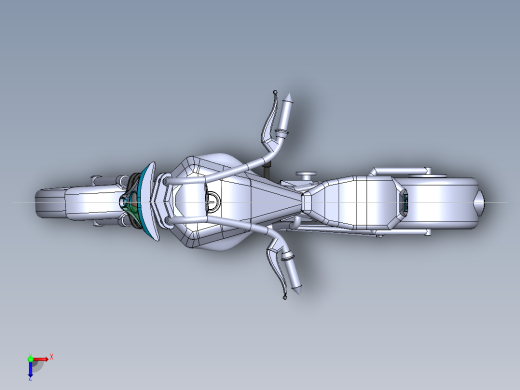Select the motorcycle seat surface
Screen dimensions: 520x390
(353, 202)
